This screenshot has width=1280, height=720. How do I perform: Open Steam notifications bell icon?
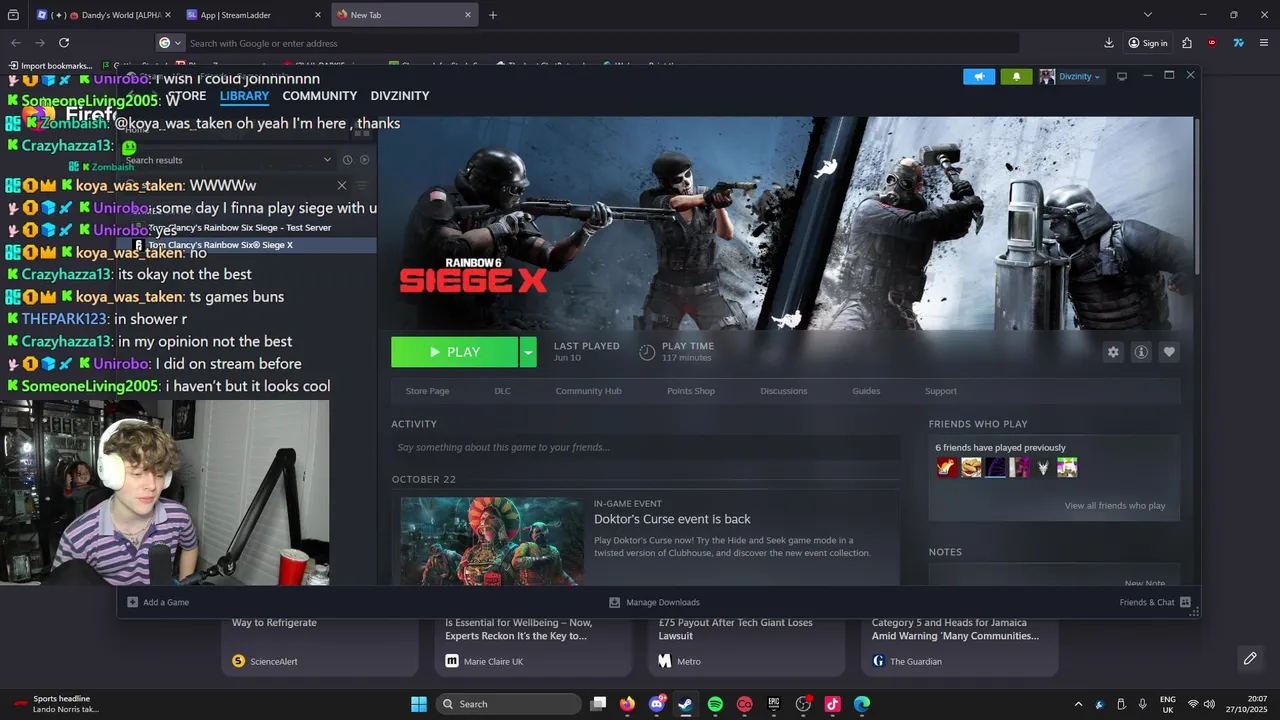(1016, 77)
